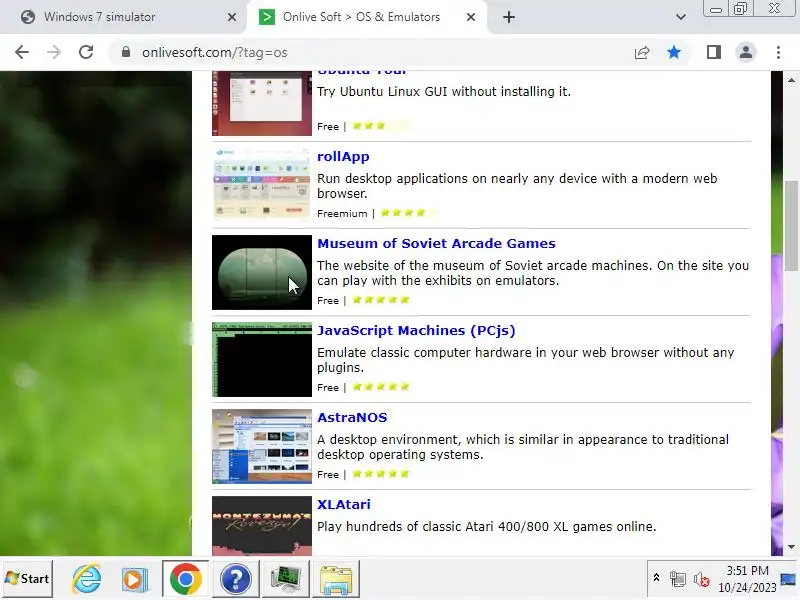Screen dimensions: 800x600
Task: Open the profile avatar icon
Action: [745, 52]
